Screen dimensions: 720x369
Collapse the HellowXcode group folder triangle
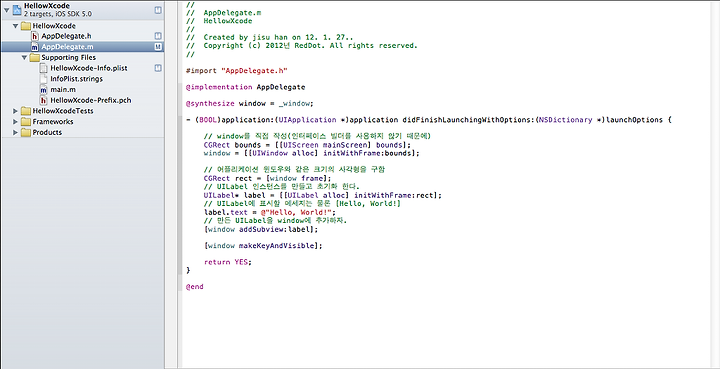(x=16, y=26)
